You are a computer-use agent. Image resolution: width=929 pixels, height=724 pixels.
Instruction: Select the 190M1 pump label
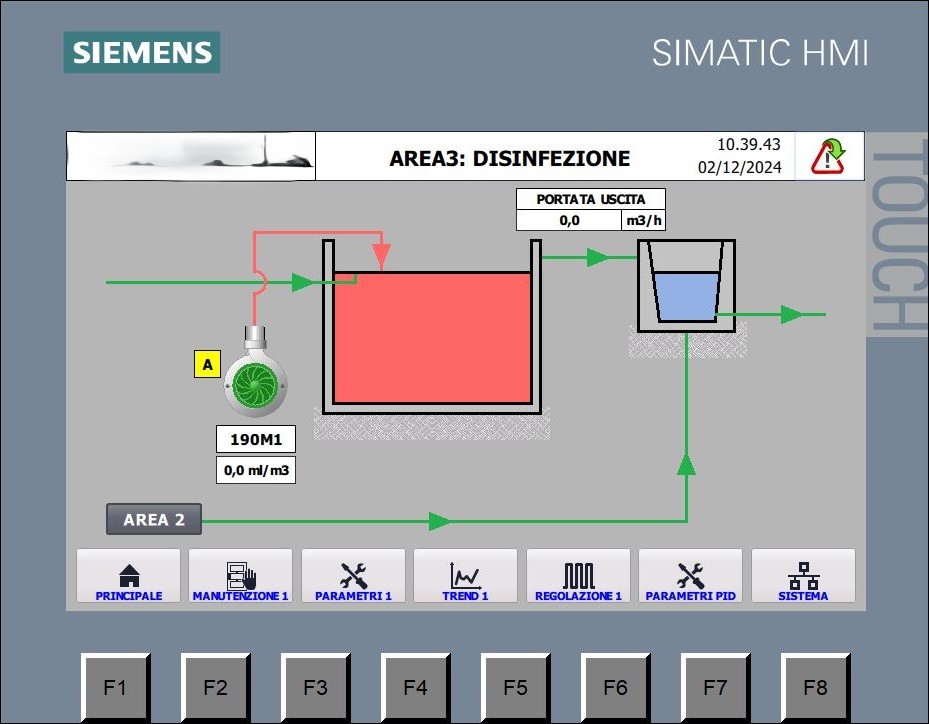click(256, 440)
